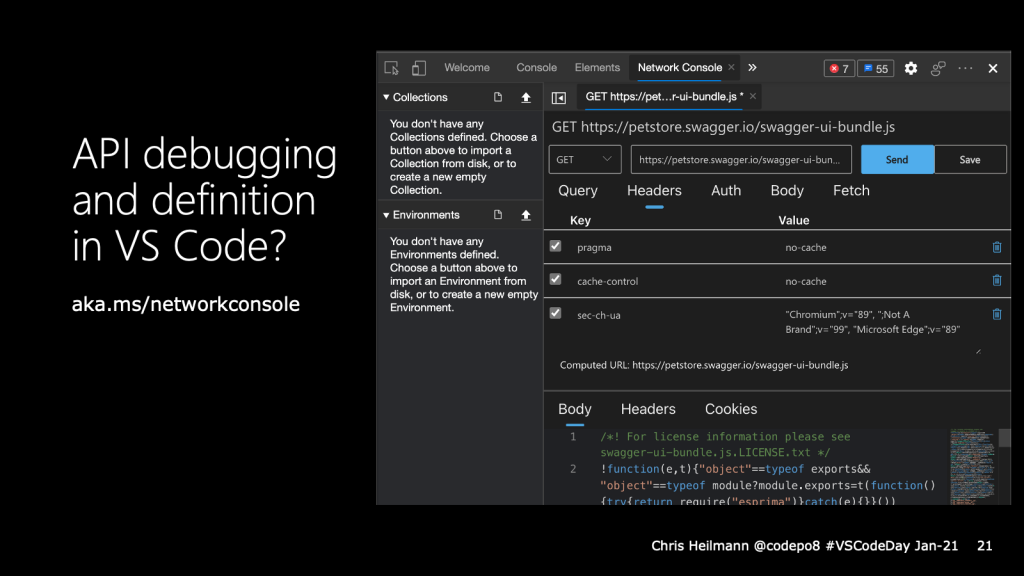
Task: Grab the sec-ch-ua text area resize handle
Action: click(x=978, y=351)
